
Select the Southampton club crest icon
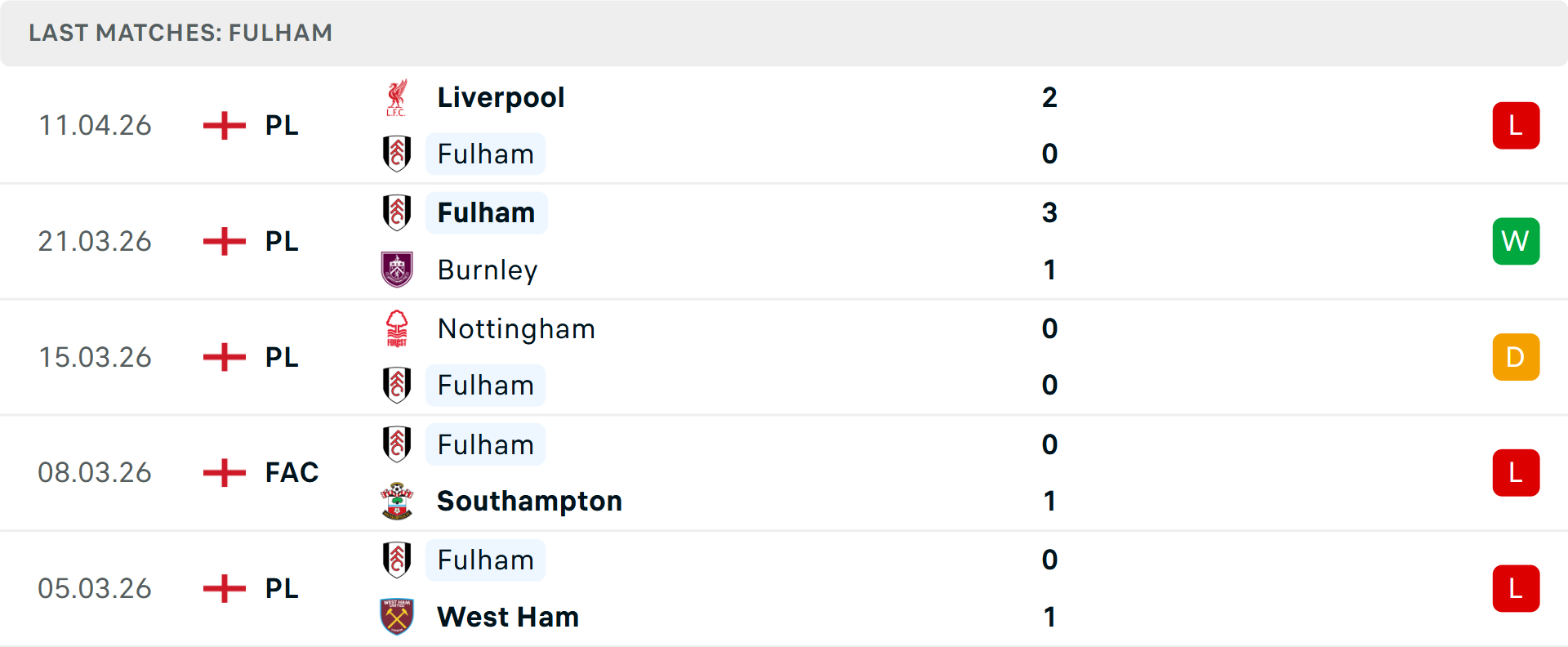[x=398, y=501]
